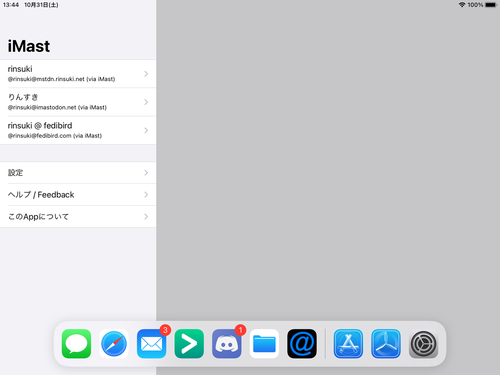500x375 pixels.
Task: Open system Settings gear in dock
Action: click(x=424, y=344)
